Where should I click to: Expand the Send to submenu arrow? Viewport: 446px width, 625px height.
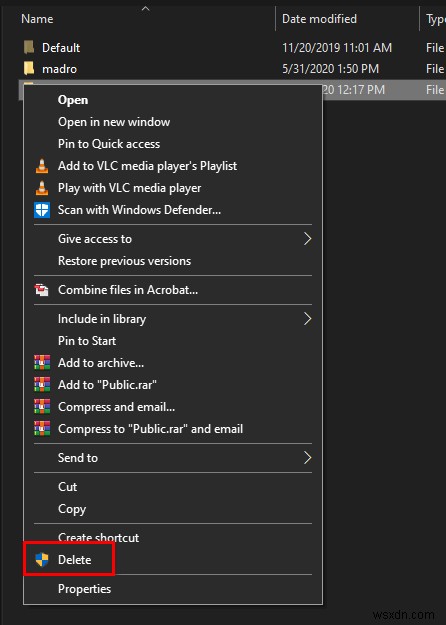(307, 458)
